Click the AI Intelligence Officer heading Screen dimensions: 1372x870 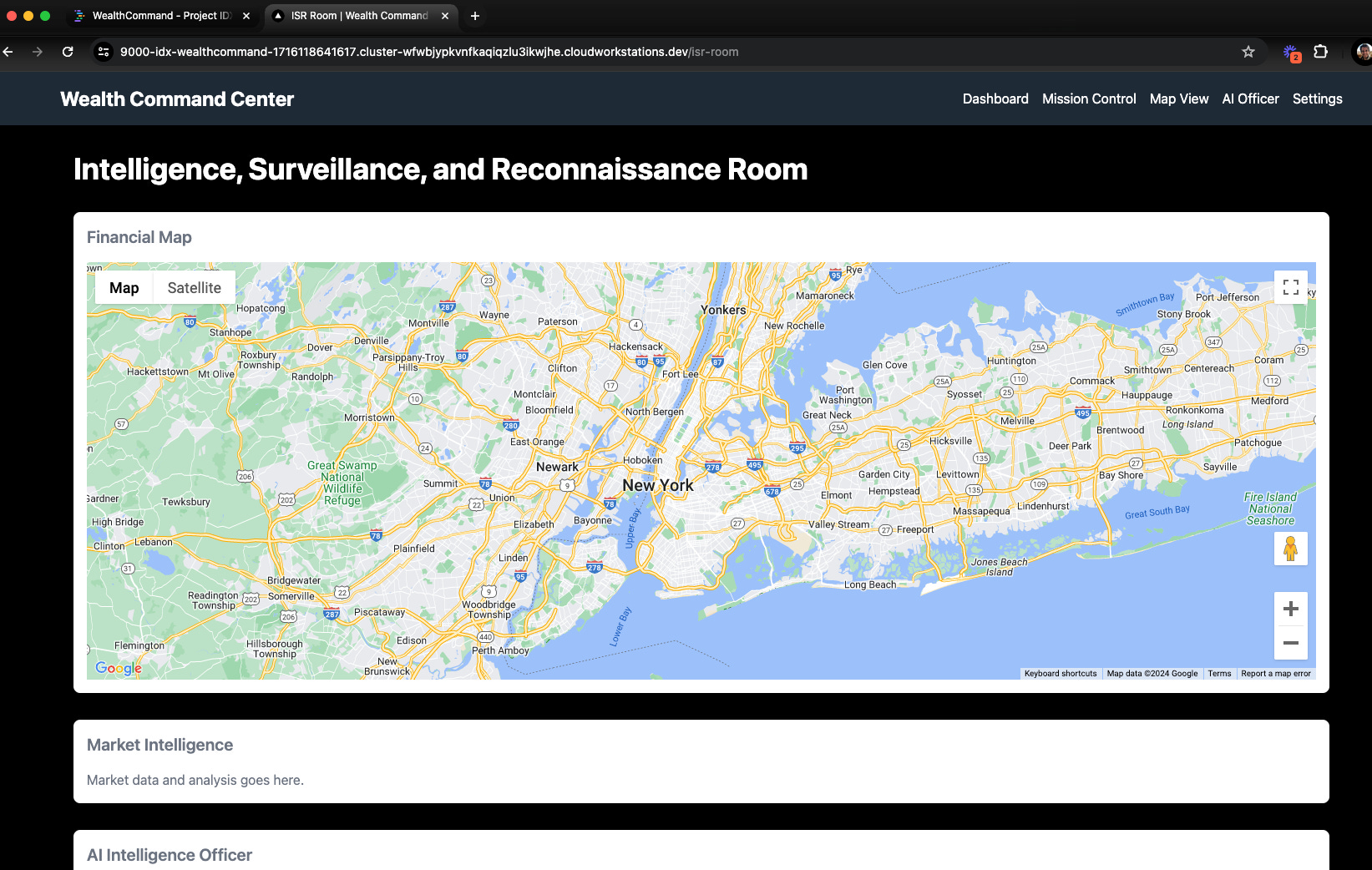[170, 855]
